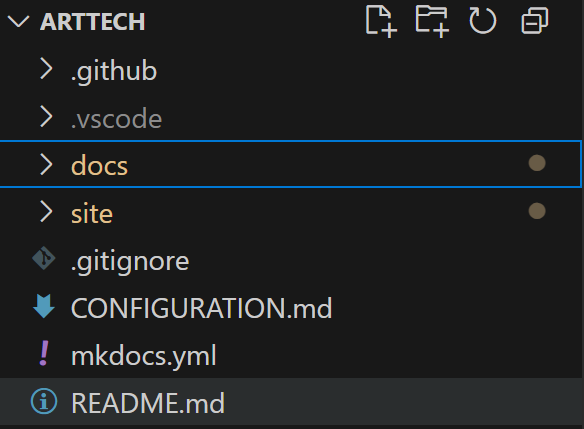584x429 pixels.
Task: Select the ARTTECH workspace header title
Action: point(92,22)
